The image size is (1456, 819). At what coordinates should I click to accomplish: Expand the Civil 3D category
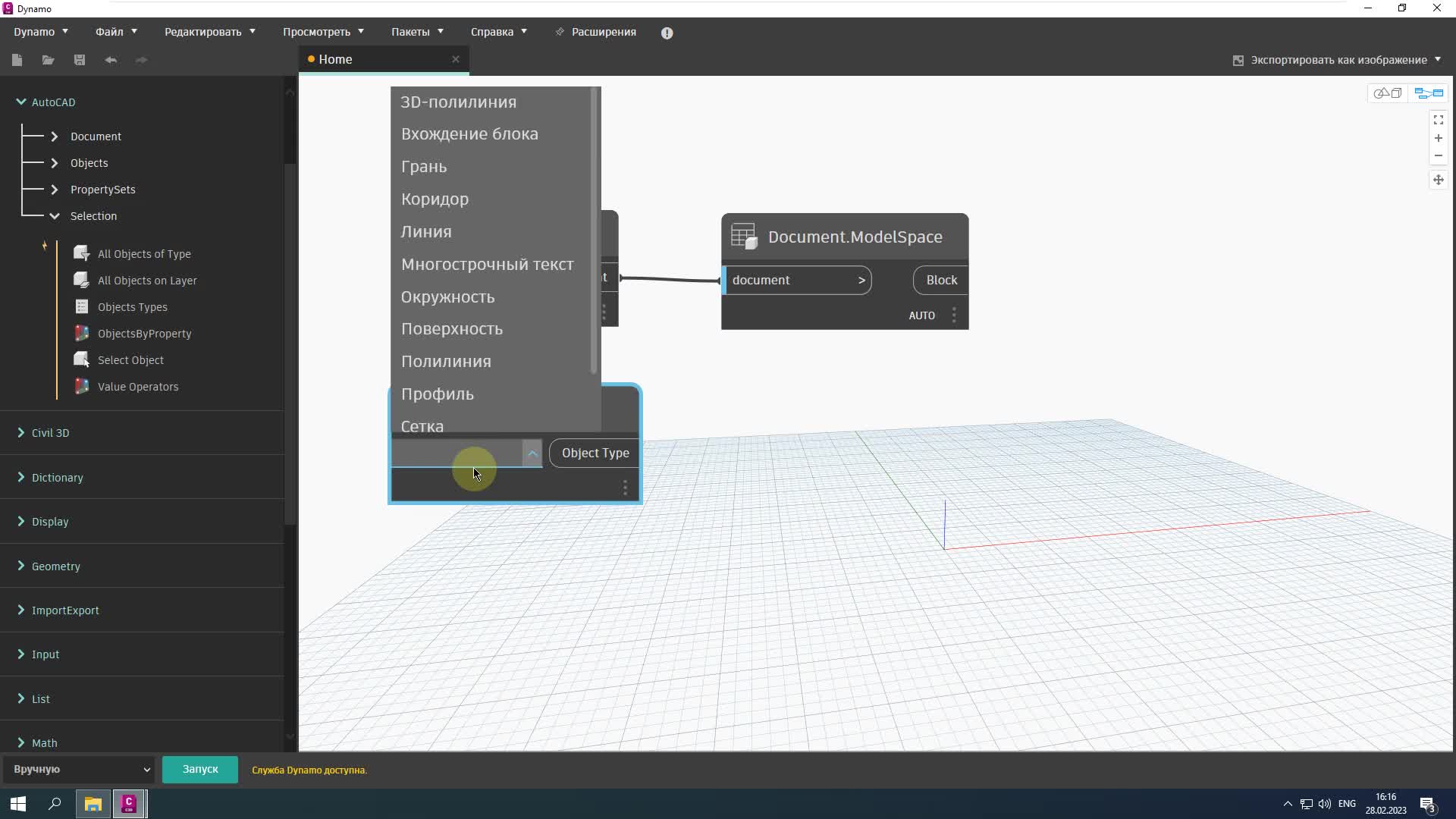(x=21, y=432)
